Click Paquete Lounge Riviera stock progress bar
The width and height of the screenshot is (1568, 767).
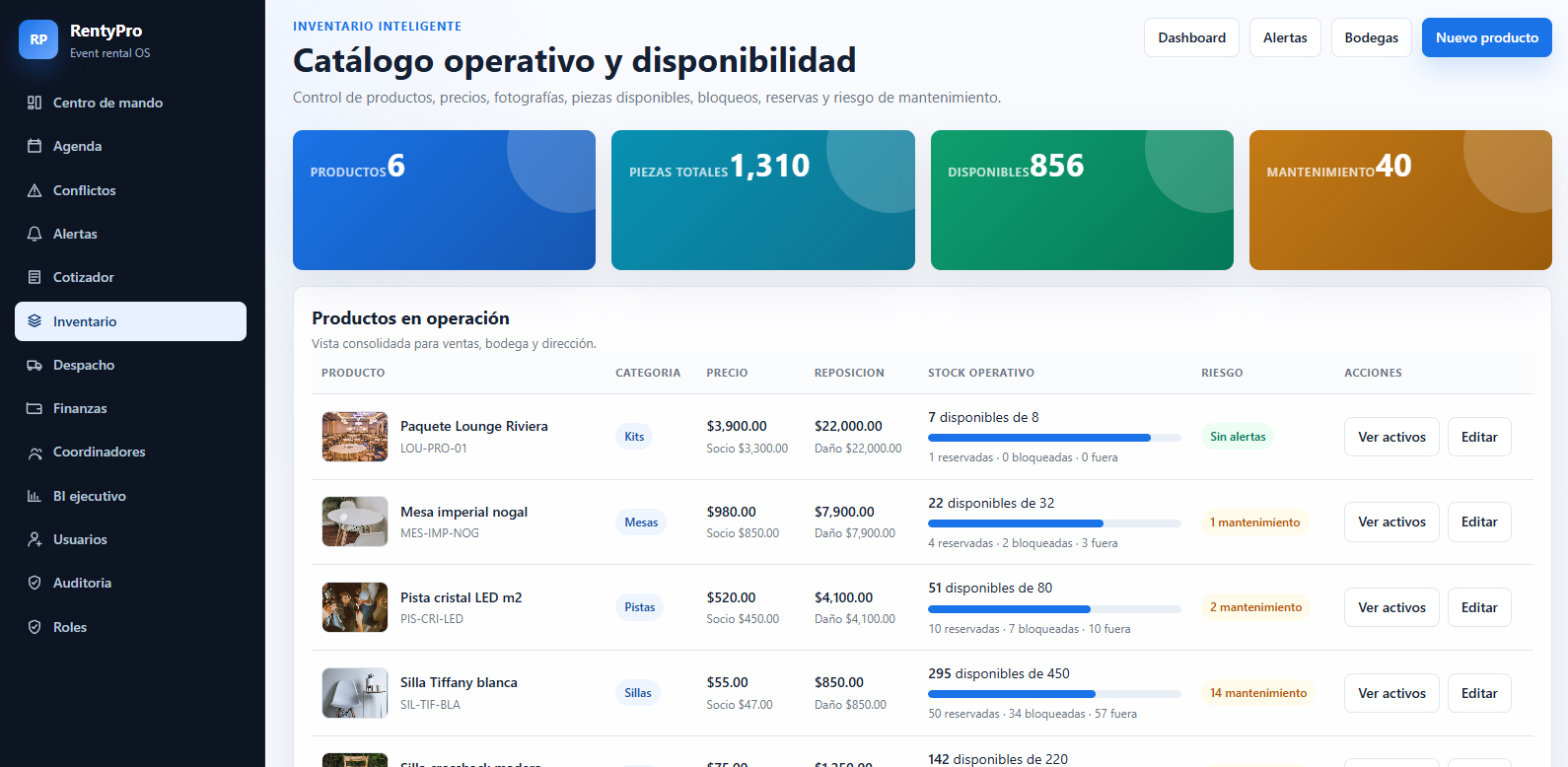(x=1054, y=438)
